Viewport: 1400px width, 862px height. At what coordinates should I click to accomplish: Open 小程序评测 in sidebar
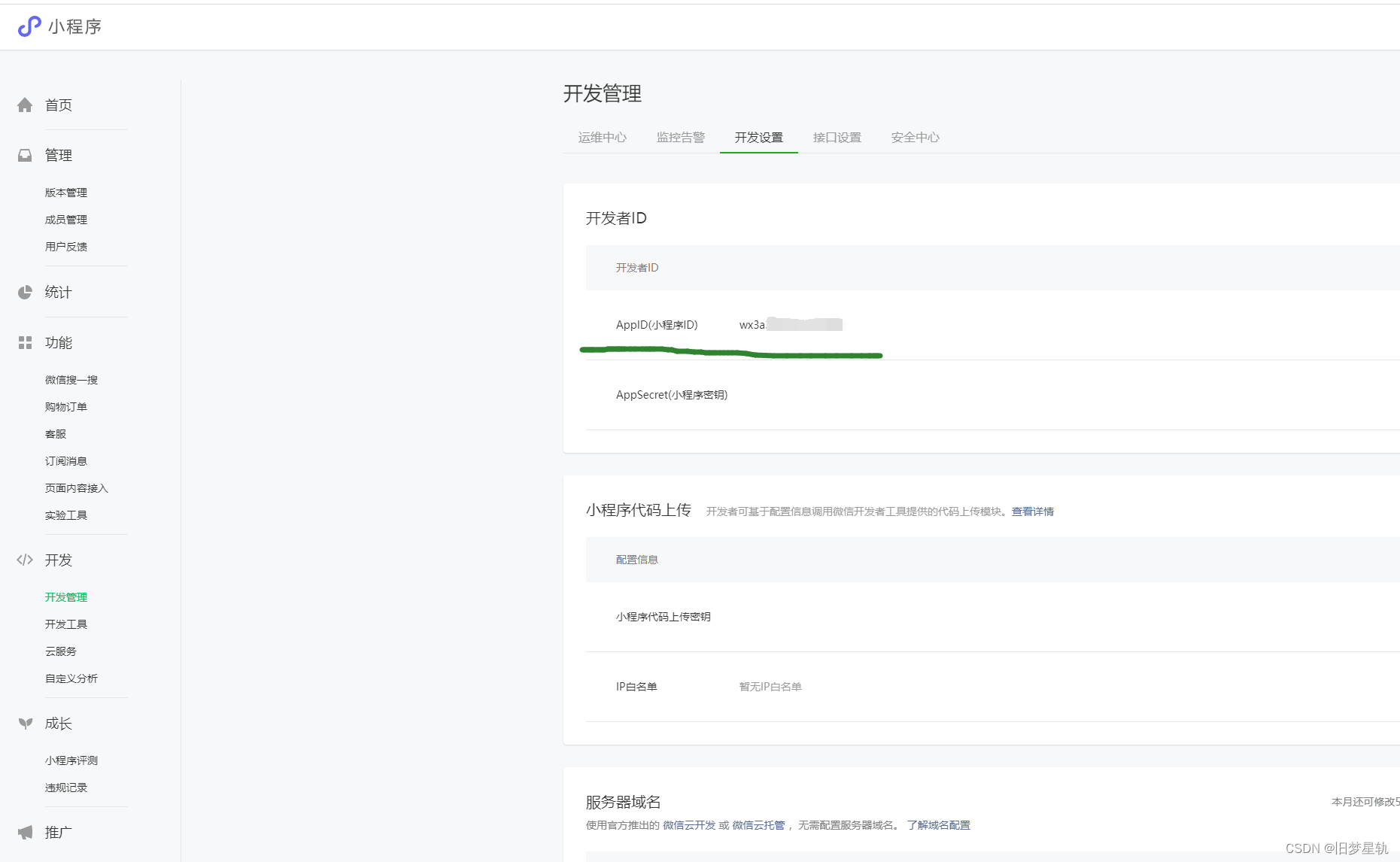pos(71,760)
